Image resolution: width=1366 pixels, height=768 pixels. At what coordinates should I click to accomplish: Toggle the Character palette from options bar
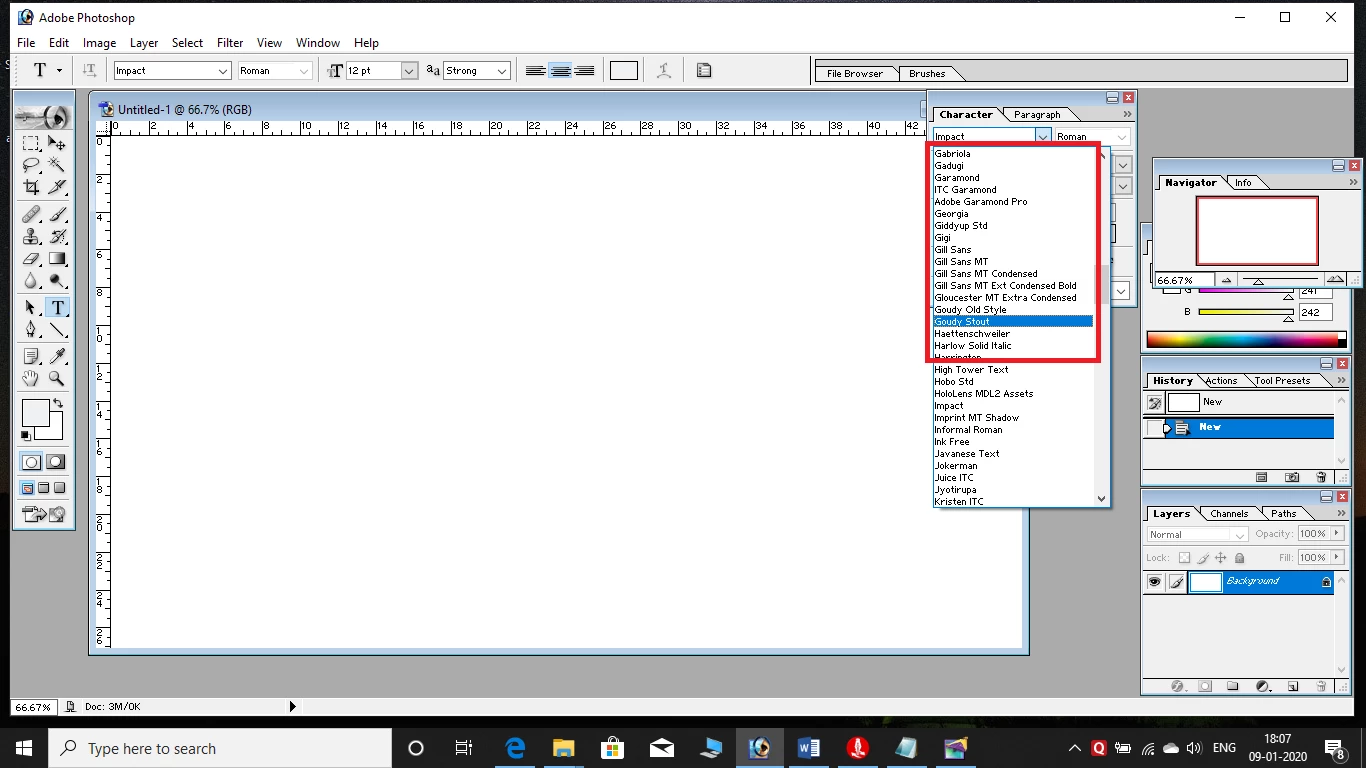point(704,70)
